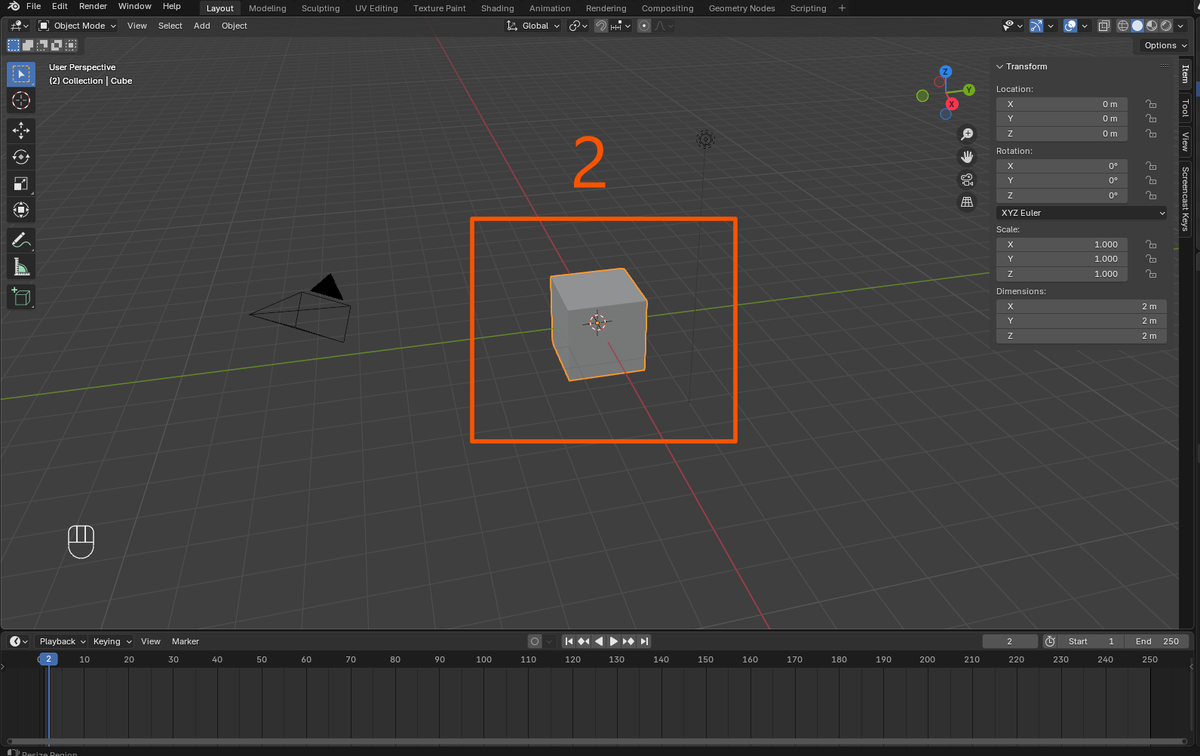Select the Scale tool in the left toolbar
Viewport: 1200px width, 756px height.
21,183
